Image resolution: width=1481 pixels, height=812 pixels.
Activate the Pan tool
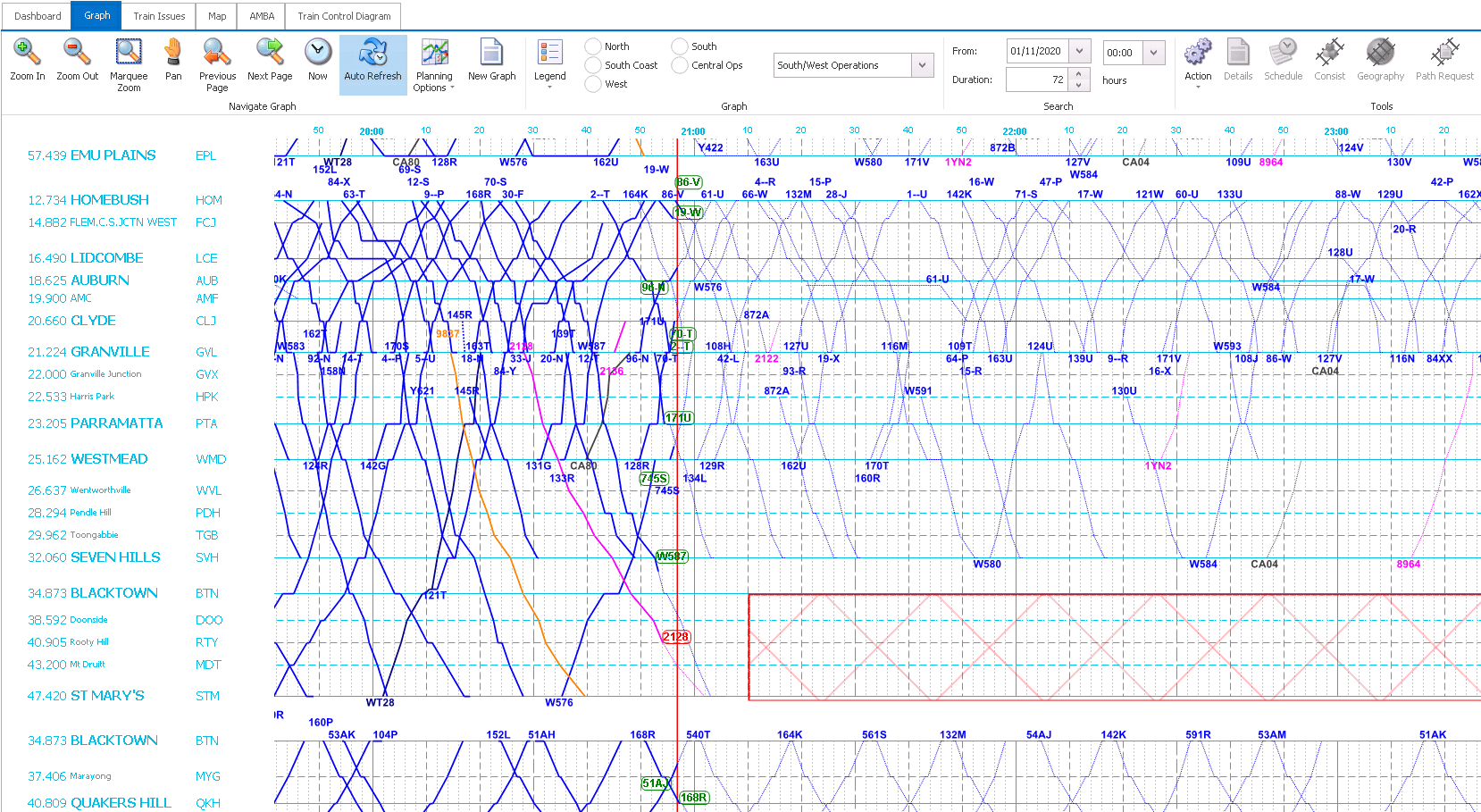tap(172, 61)
